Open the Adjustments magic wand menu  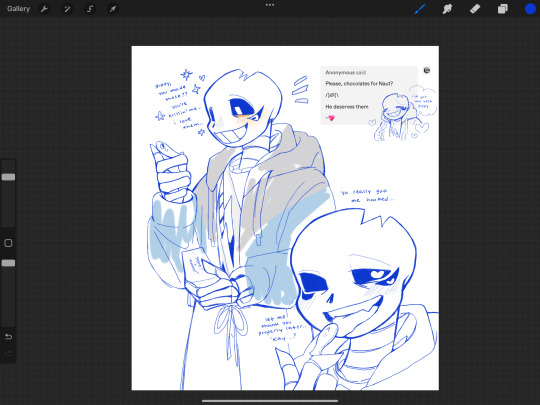67,9
